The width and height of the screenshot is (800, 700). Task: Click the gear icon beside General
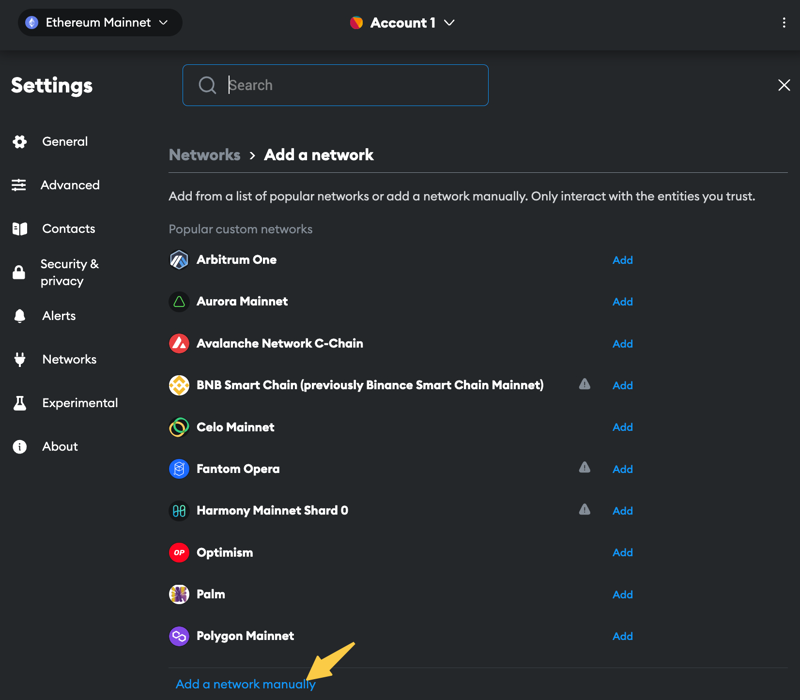pos(19,141)
